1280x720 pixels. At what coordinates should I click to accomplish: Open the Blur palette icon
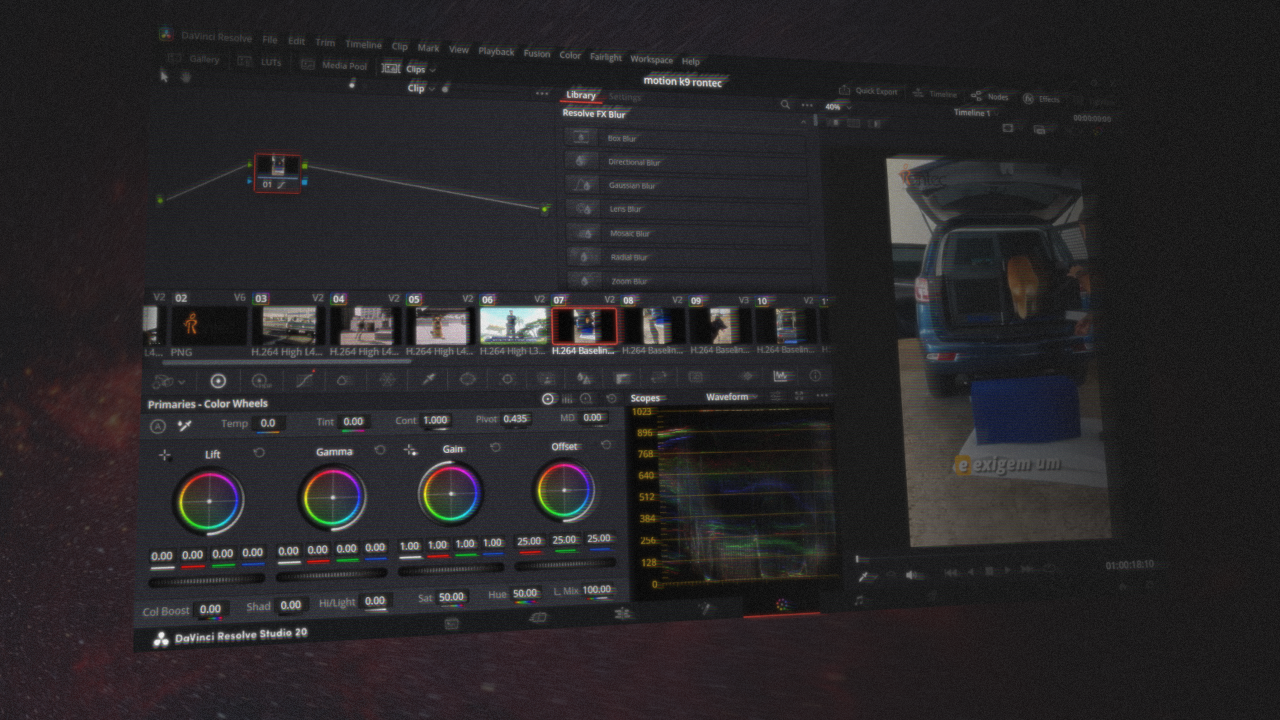pyautogui.click(x=584, y=378)
